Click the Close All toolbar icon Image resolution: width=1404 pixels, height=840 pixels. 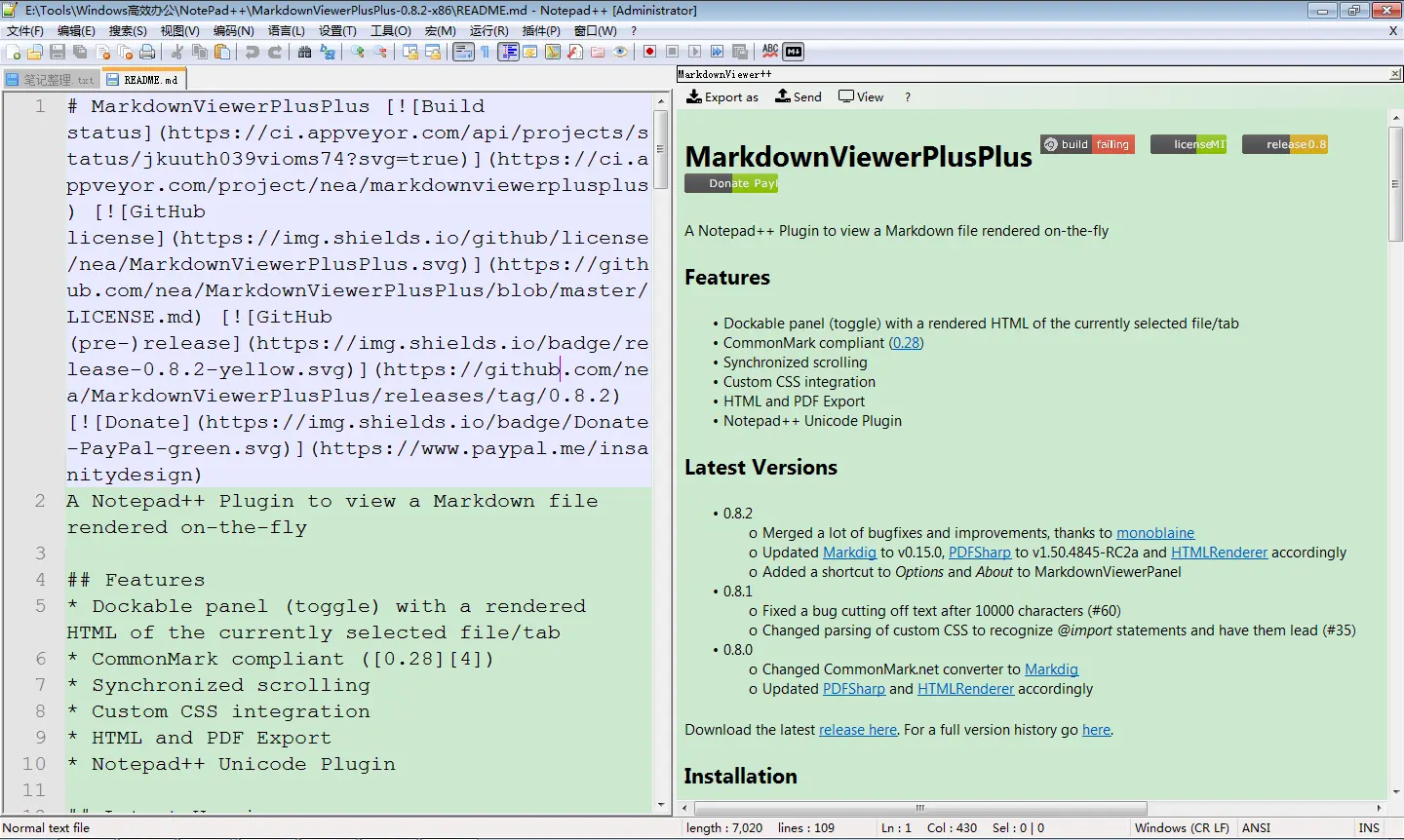[125, 52]
